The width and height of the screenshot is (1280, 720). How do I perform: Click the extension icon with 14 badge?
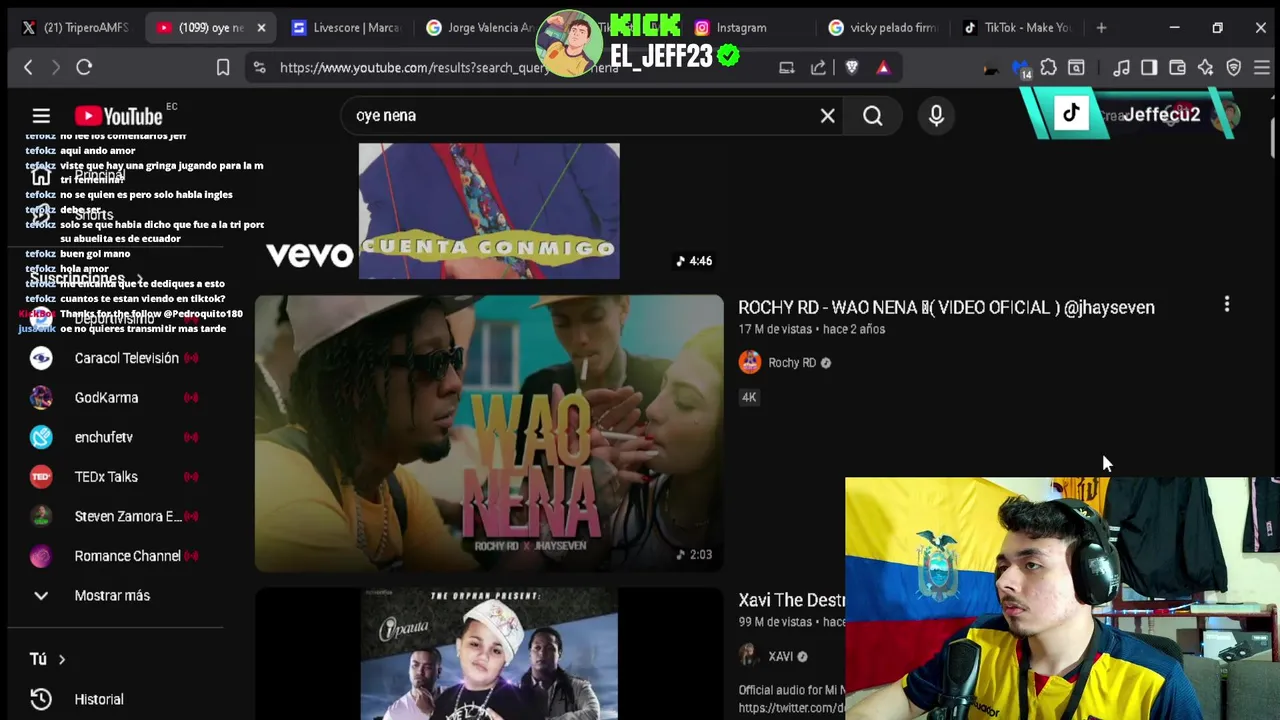pos(1021,68)
